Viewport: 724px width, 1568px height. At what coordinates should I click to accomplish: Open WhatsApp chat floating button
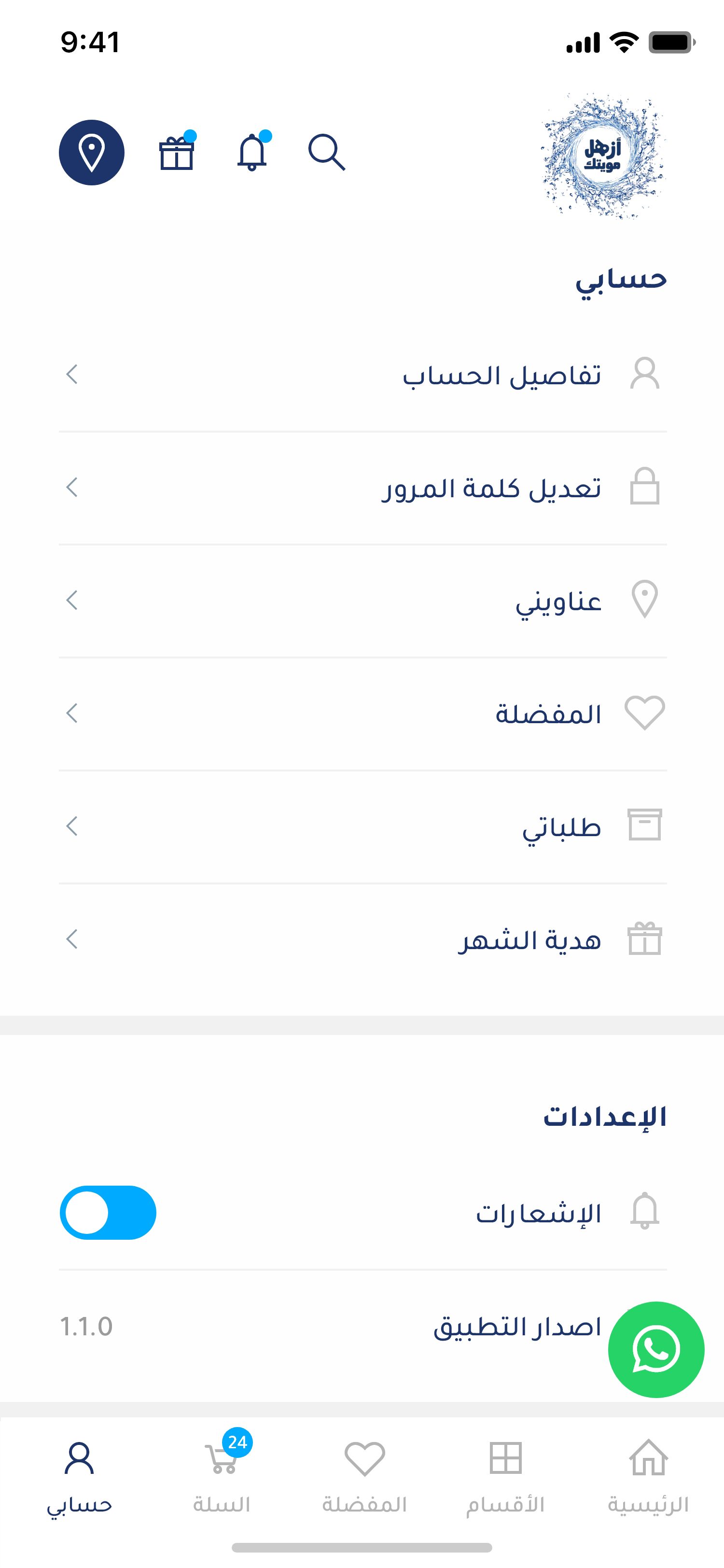656,1349
